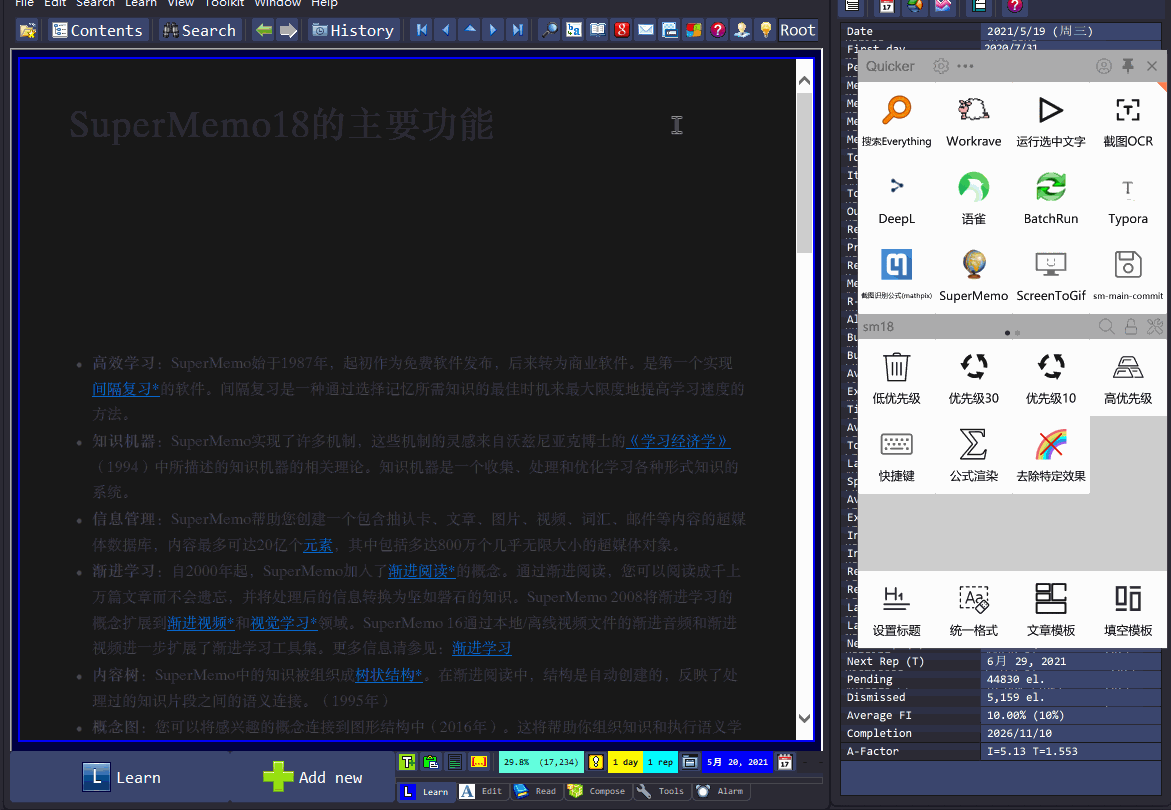Click the 优先级30 action

pyautogui.click(x=974, y=378)
